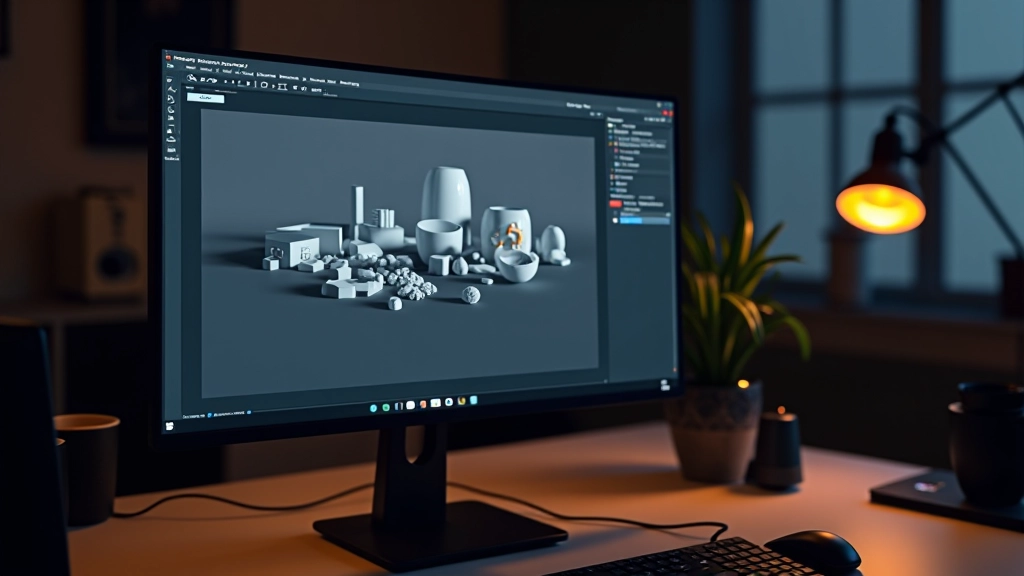Click the 3D objects render in the viewport
The image size is (1024, 576).
(418, 238)
